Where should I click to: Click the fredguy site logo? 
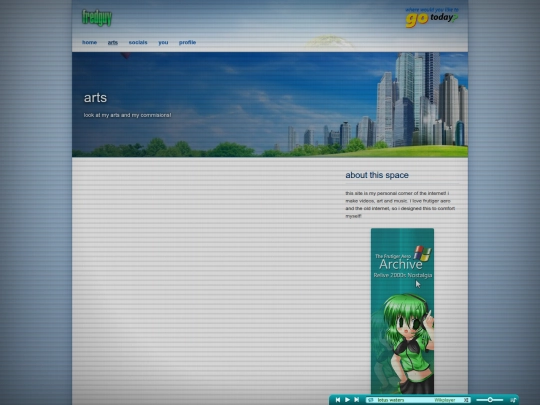[x=97, y=18]
